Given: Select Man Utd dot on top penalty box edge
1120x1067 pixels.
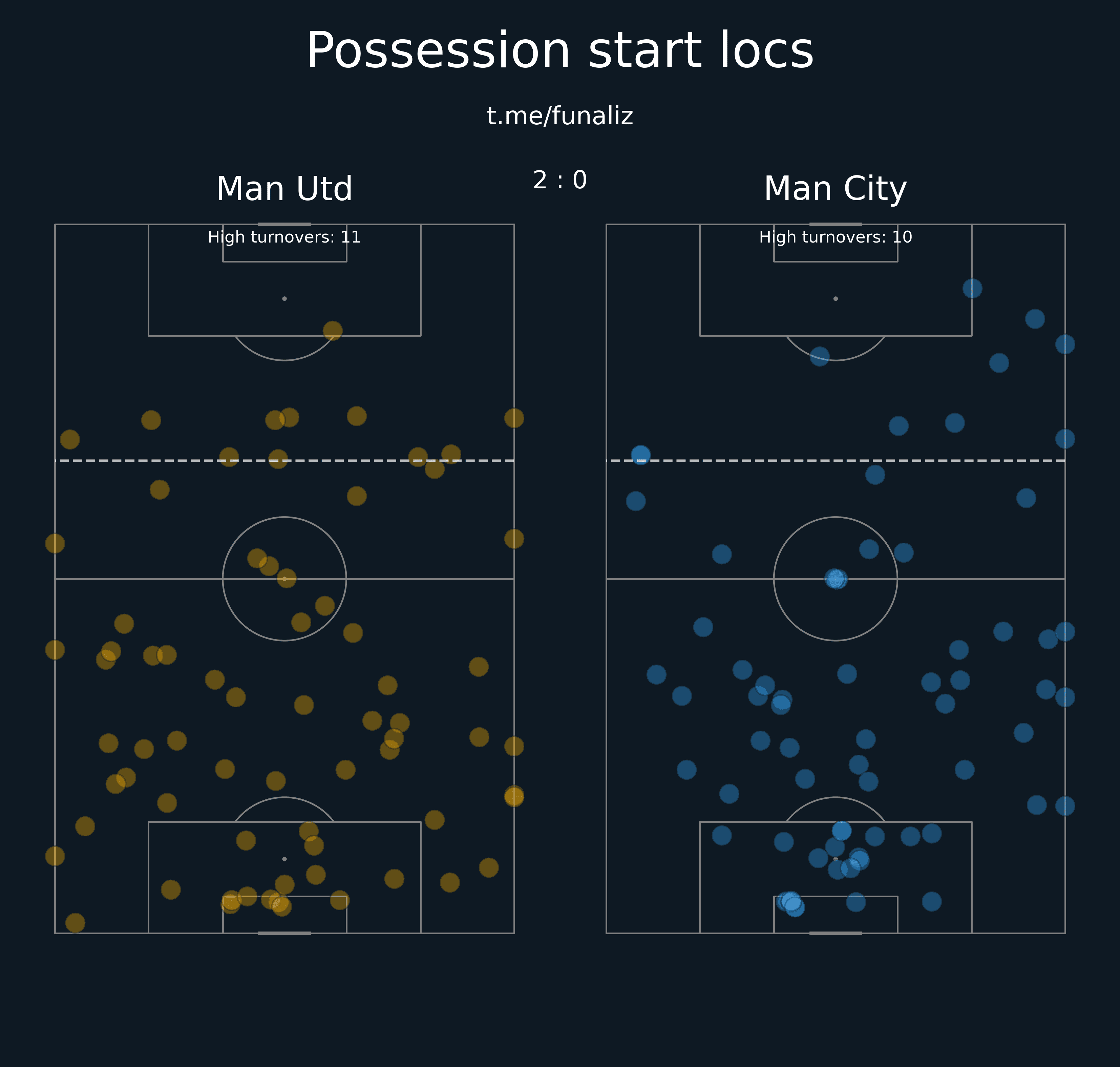Looking at the screenshot, I should tap(333, 331).
